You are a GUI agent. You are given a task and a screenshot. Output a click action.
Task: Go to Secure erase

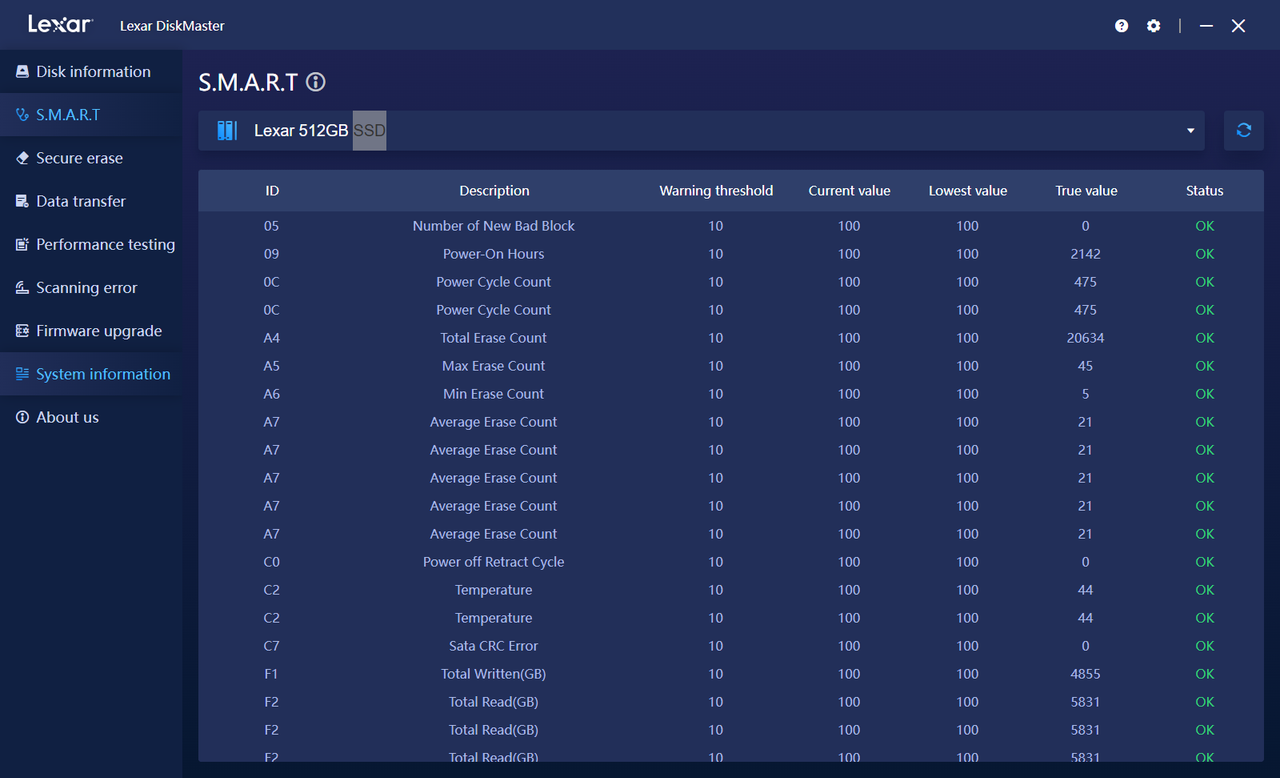point(91,158)
